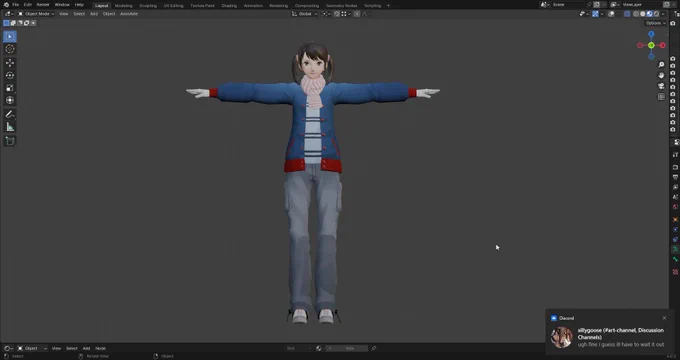Toggle viewport gizmos visibility
Viewport: 680px width, 360px height.
tap(595, 14)
